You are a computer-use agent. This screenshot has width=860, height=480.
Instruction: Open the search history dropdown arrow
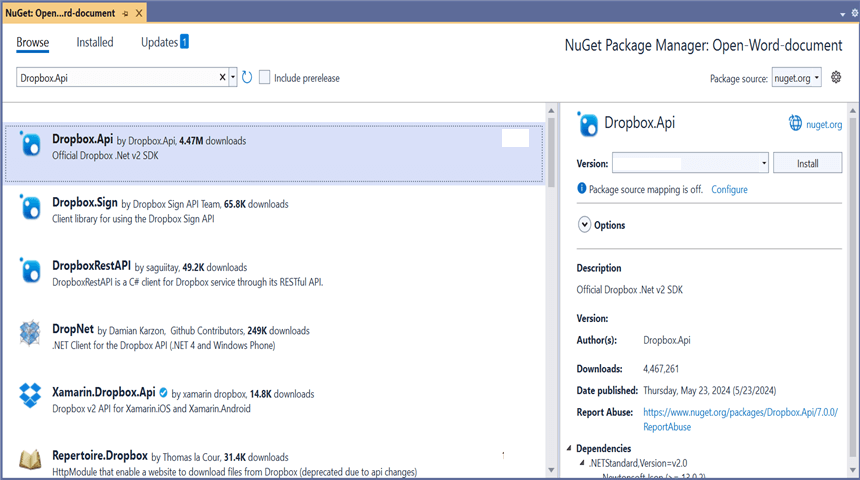coord(233,77)
